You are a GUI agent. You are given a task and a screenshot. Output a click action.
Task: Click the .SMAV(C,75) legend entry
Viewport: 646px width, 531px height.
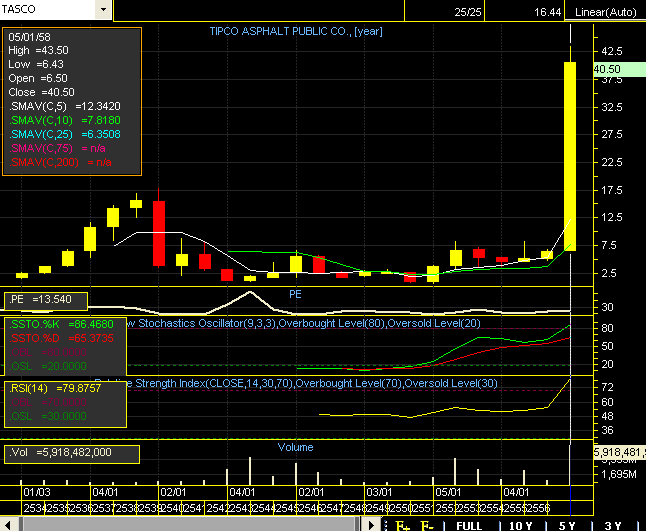point(57,148)
